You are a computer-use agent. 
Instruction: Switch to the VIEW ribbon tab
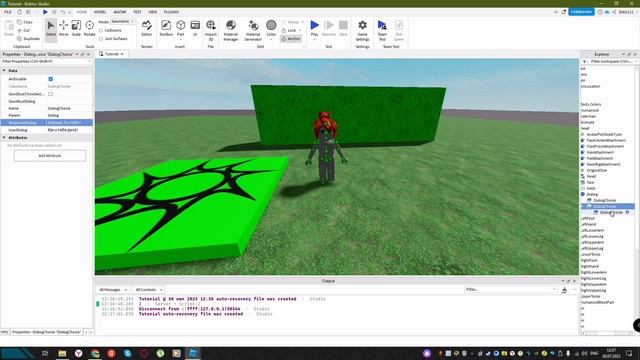pos(153,12)
